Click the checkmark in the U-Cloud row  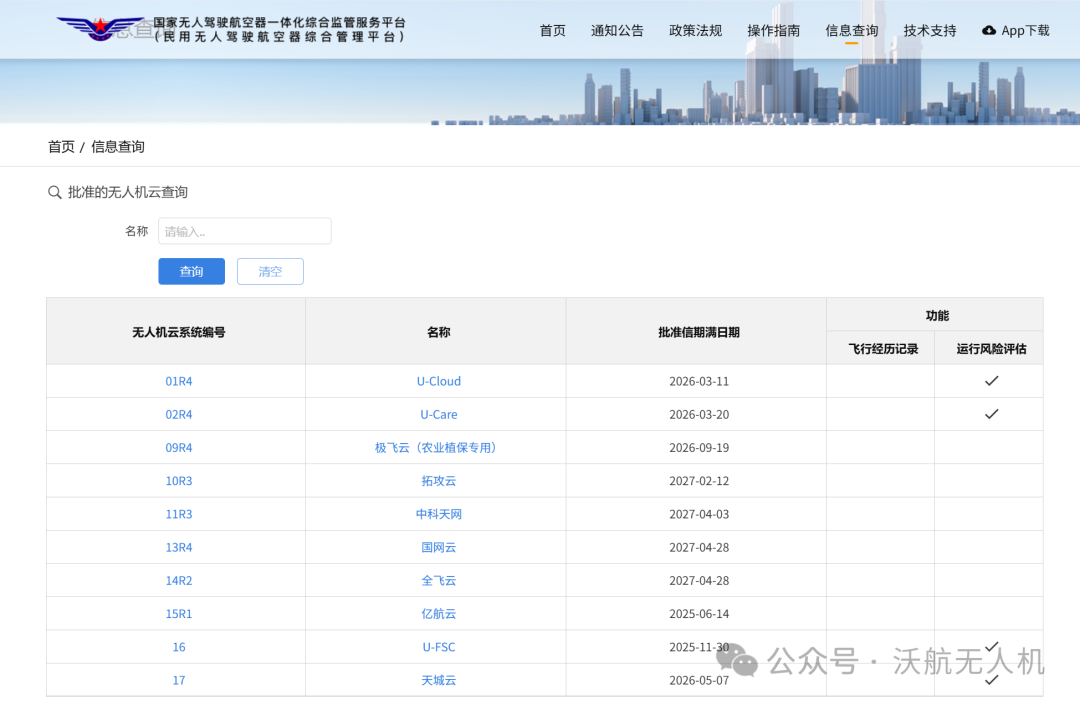click(991, 381)
